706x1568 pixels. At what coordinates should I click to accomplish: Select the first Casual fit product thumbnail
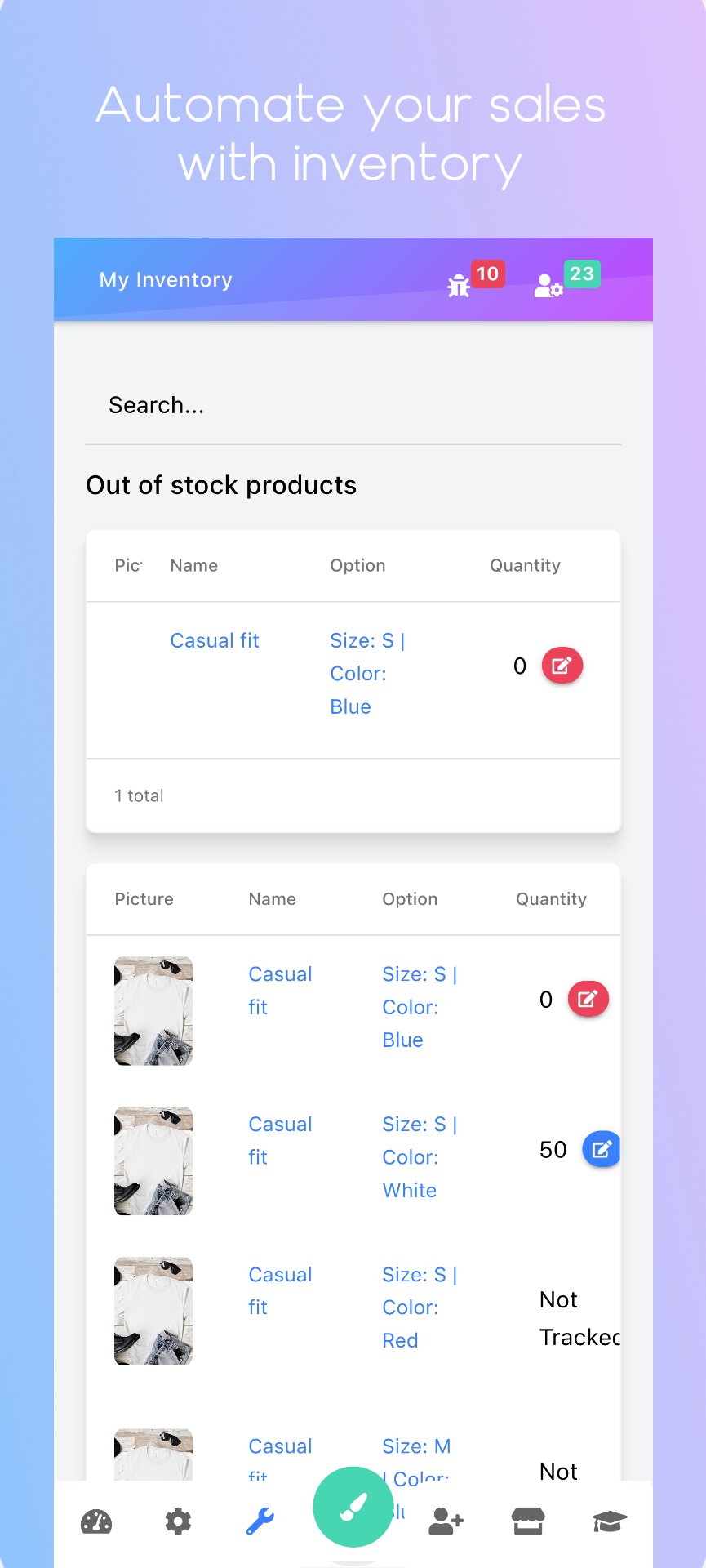(x=153, y=1010)
